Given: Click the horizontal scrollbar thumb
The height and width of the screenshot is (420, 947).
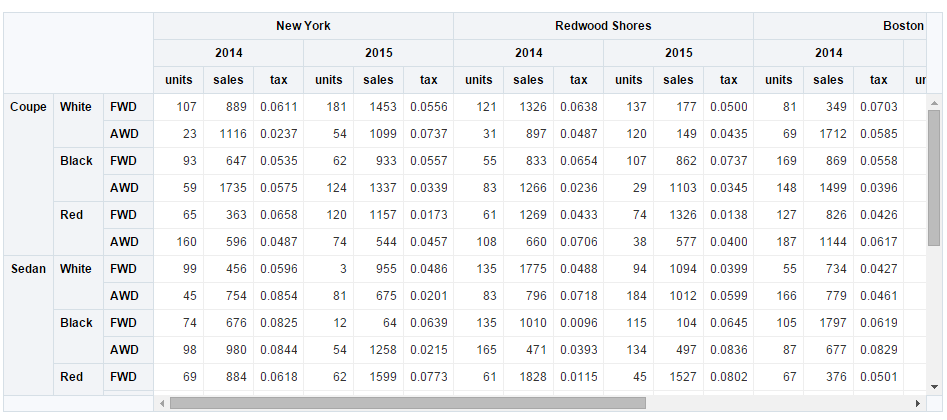Looking at the screenshot, I should 408,403.
